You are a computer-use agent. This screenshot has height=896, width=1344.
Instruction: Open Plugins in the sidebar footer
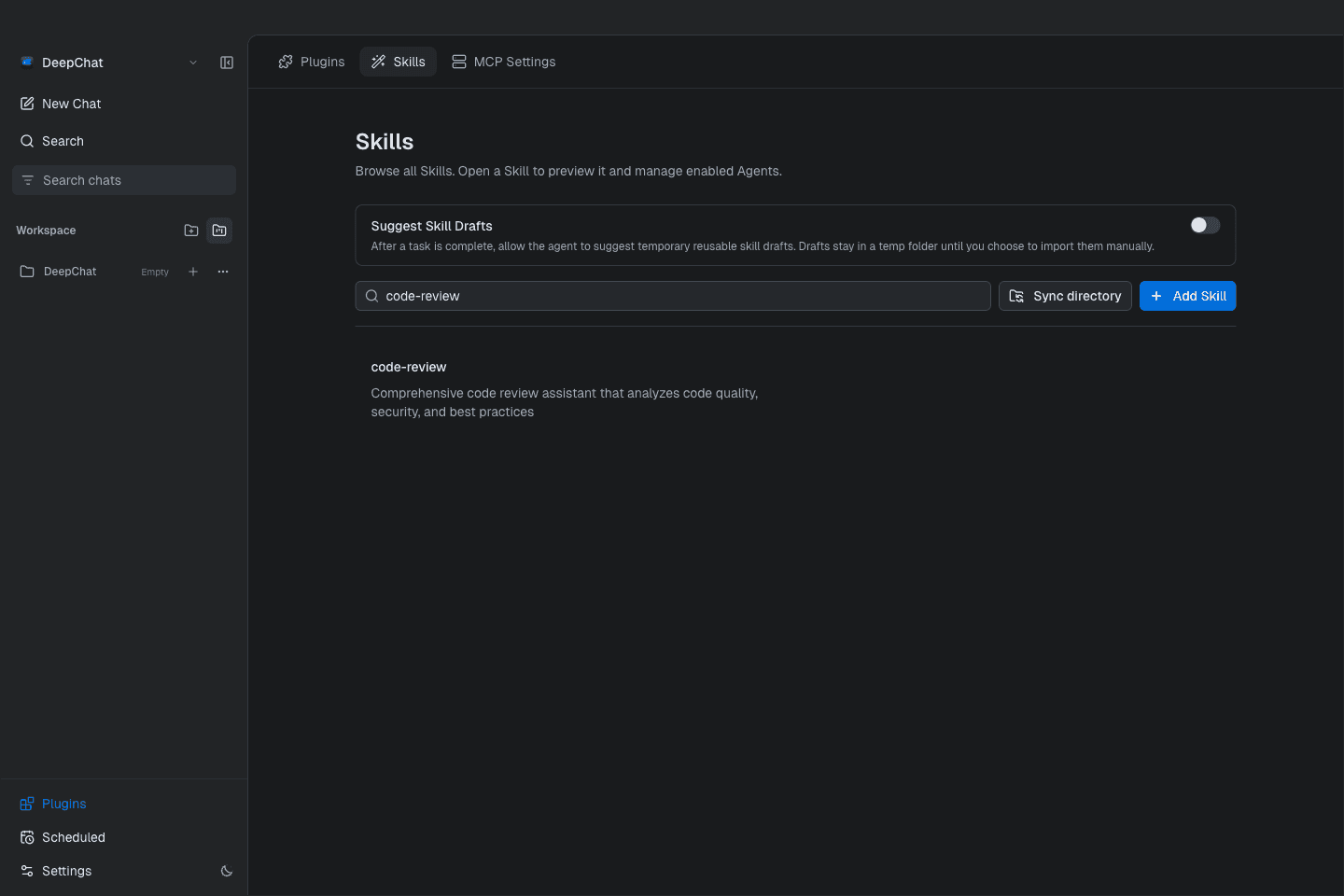pyautogui.click(x=123, y=804)
